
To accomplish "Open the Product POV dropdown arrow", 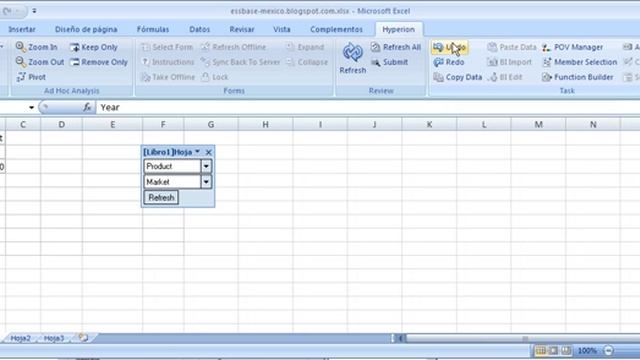I will pyautogui.click(x=206, y=166).
